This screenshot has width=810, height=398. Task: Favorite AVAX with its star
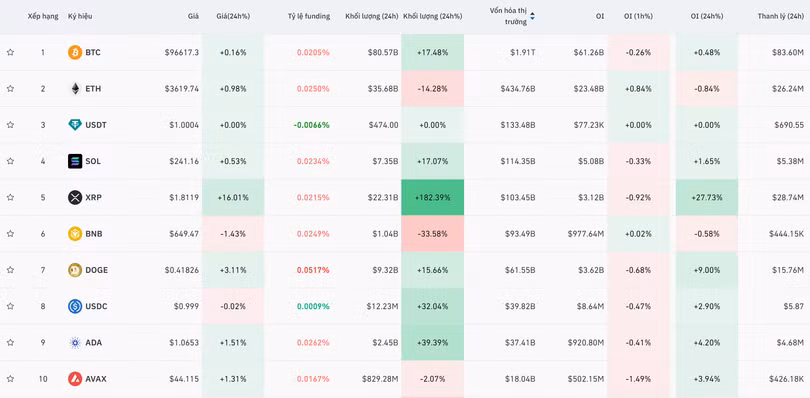[x=10, y=379]
